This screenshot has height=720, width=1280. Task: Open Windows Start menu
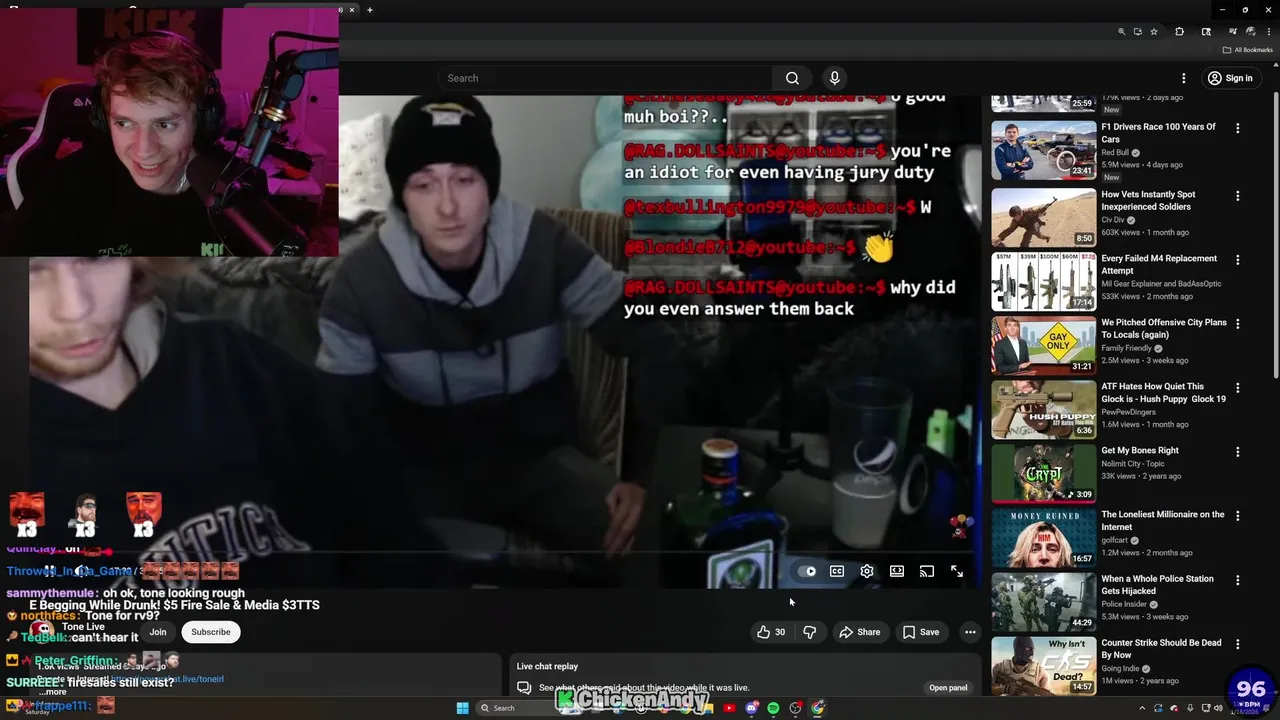pyautogui.click(x=462, y=708)
